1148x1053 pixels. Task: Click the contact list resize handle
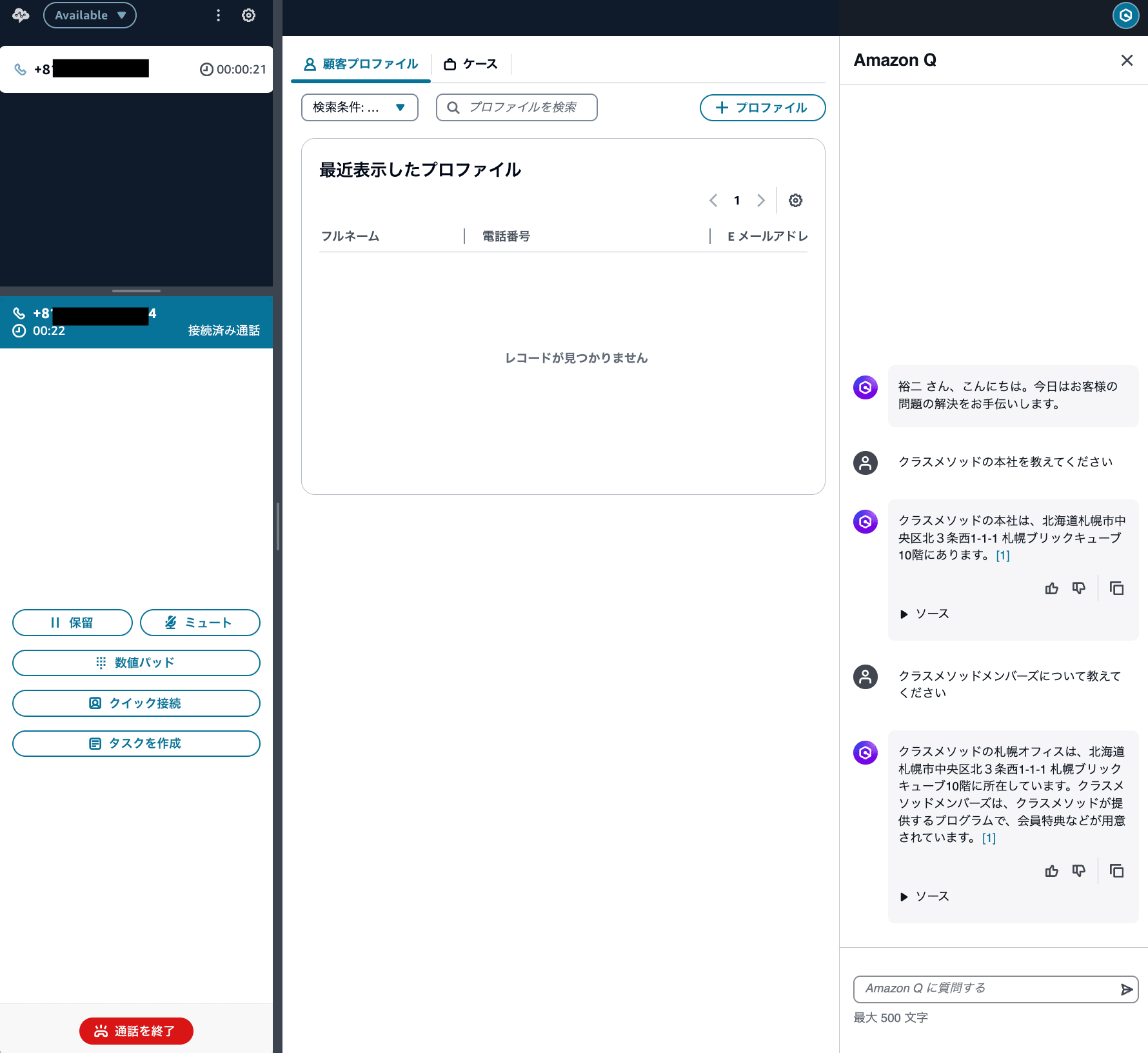tap(136, 291)
